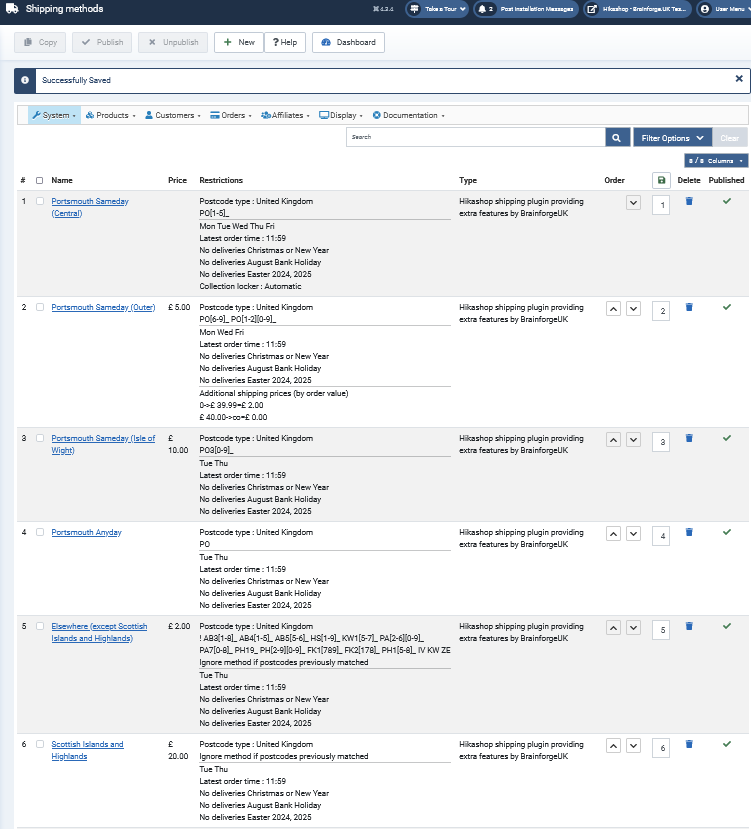Delete Portsmouth Sameday (Central) via trash icon
Screen dimensions: 751x829
[688, 202]
